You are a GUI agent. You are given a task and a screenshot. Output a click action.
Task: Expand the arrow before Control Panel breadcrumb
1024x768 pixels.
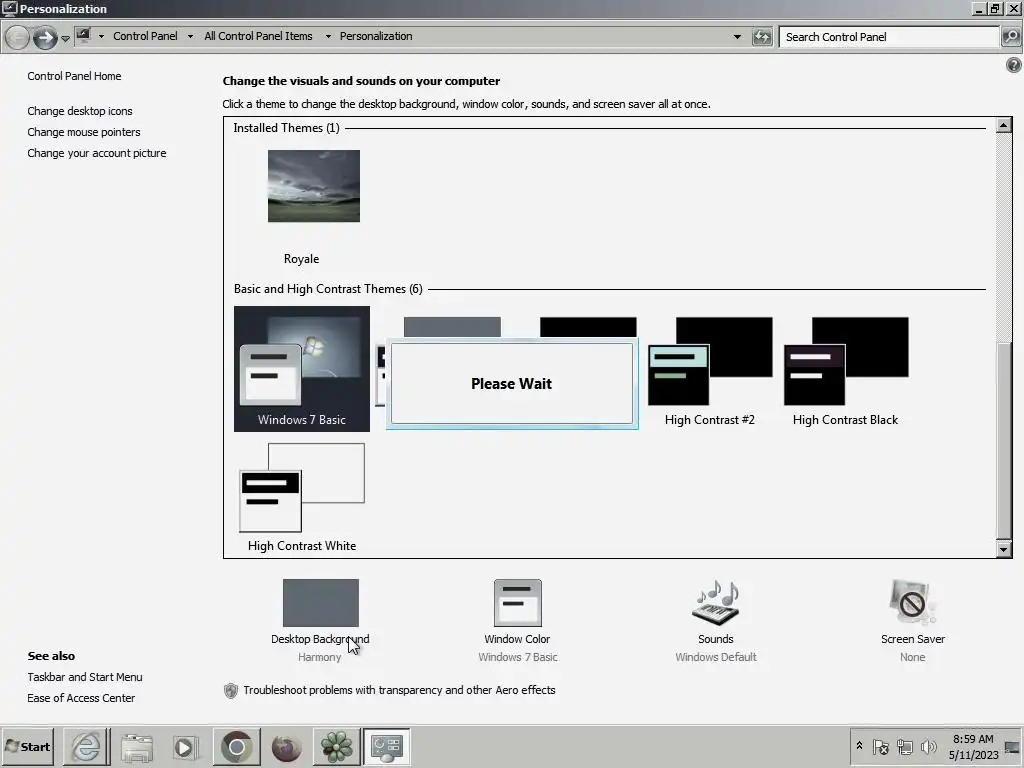pos(101,37)
